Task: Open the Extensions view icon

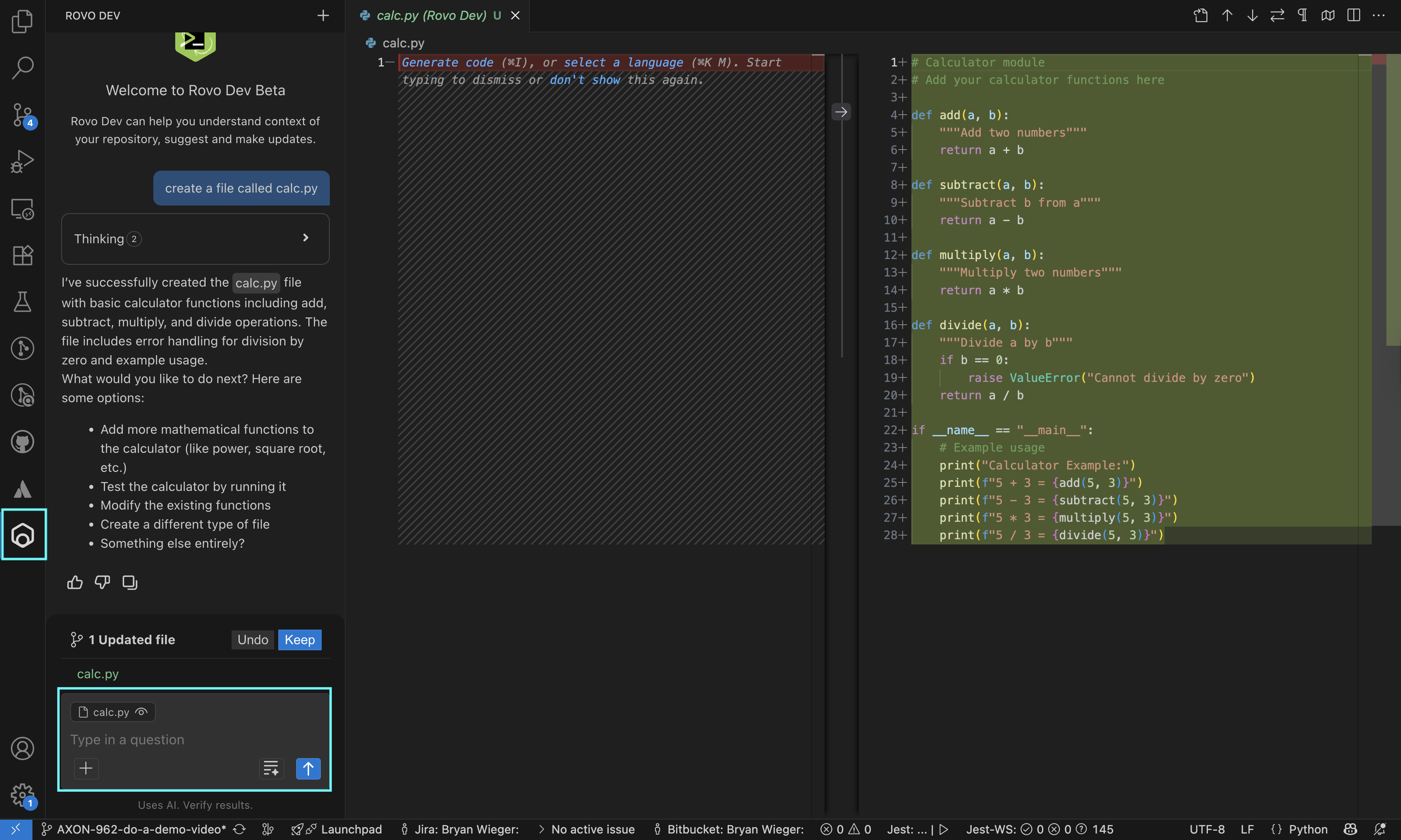Action: point(22,255)
